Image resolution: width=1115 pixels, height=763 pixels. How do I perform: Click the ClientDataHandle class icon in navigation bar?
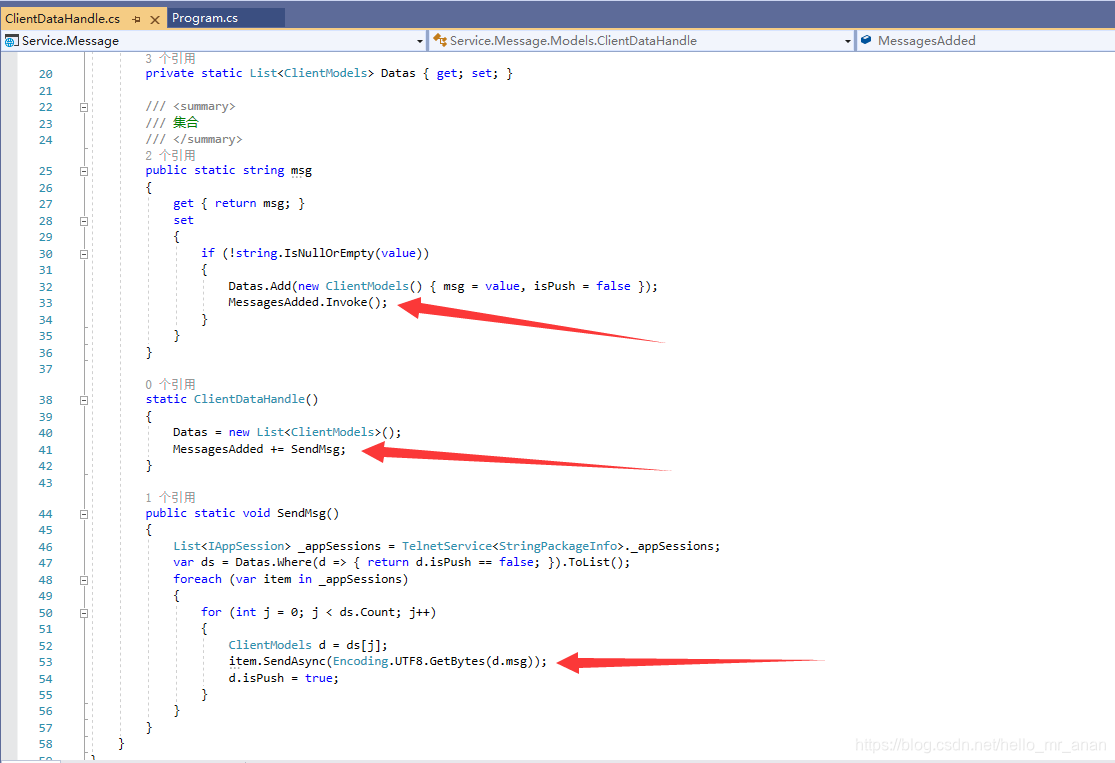coord(440,41)
